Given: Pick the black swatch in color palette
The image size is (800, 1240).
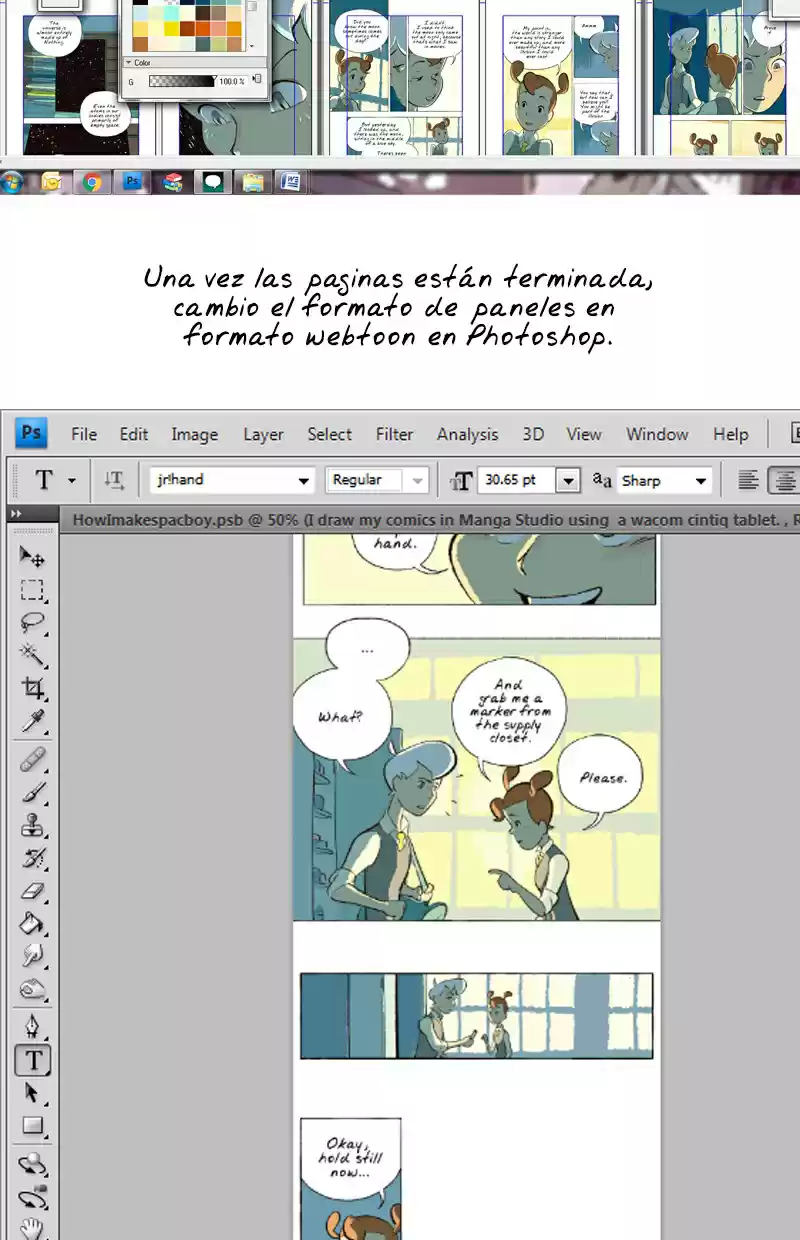Looking at the screenshot, I should tap(140, 4).
